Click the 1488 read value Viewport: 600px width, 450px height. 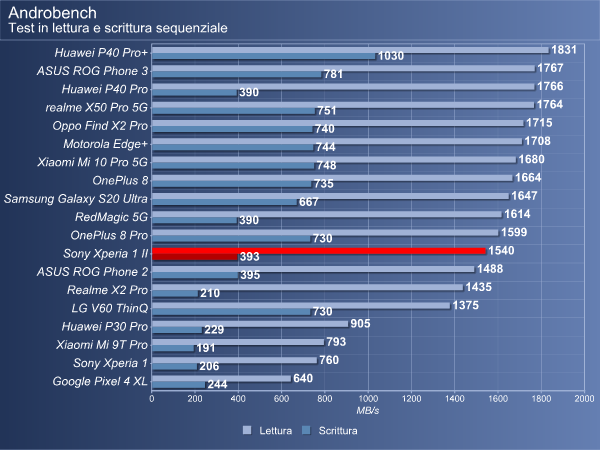(490, 269)
